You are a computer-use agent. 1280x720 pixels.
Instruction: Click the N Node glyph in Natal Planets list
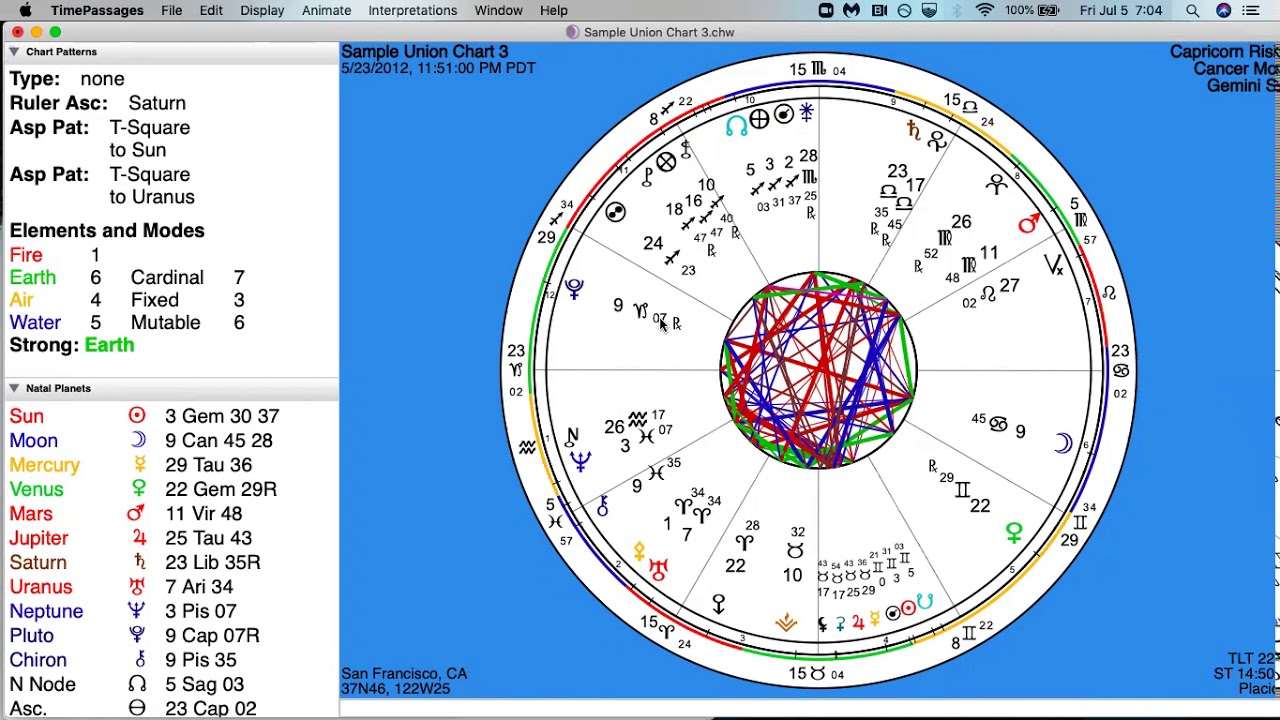coord(137,684)
